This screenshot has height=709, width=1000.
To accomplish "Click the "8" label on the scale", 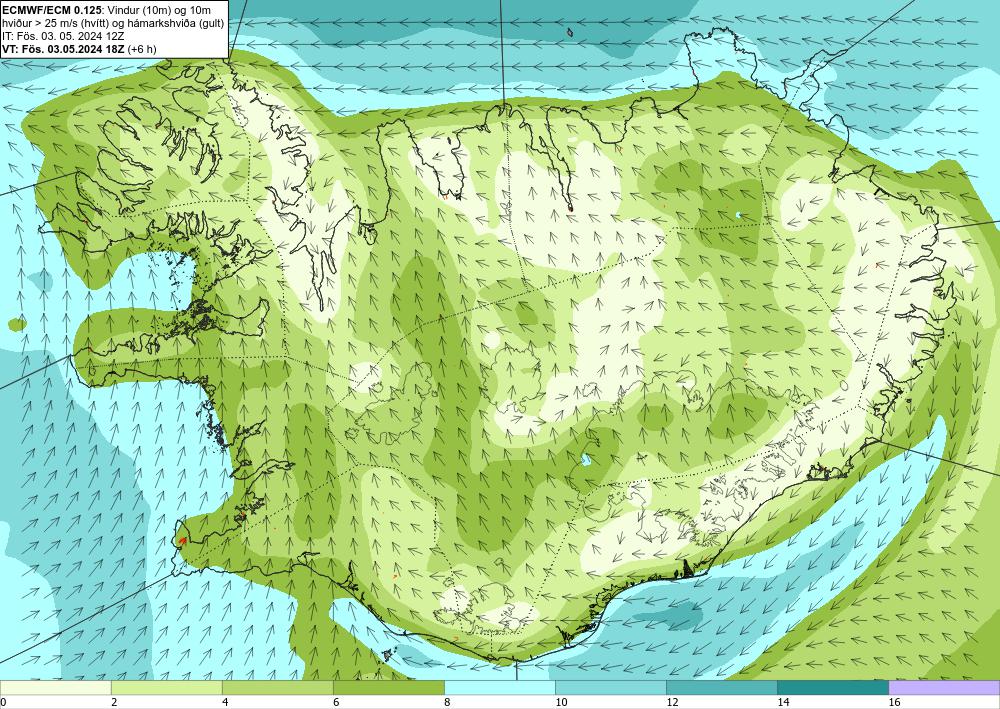I will click(447, 702).
